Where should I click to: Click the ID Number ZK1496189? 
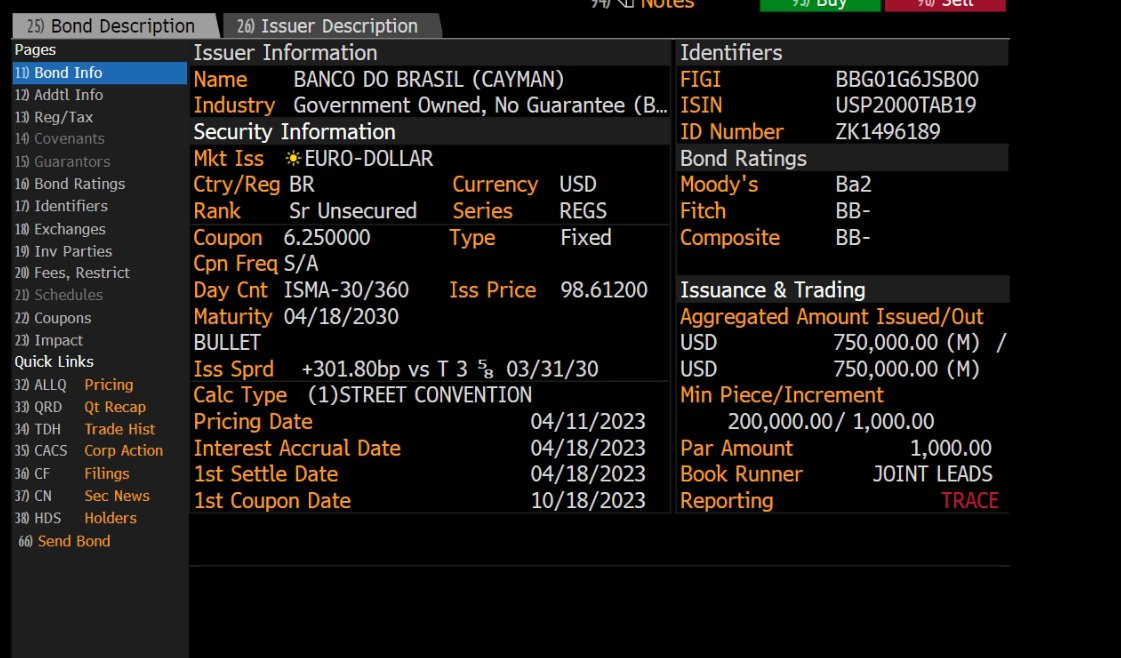tap(887, 132)
